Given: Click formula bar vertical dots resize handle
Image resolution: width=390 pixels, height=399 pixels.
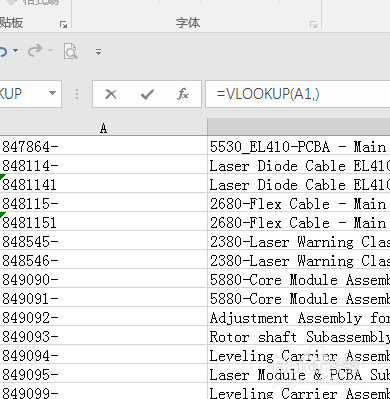Looking at the screenshot, I should (77, 94).
